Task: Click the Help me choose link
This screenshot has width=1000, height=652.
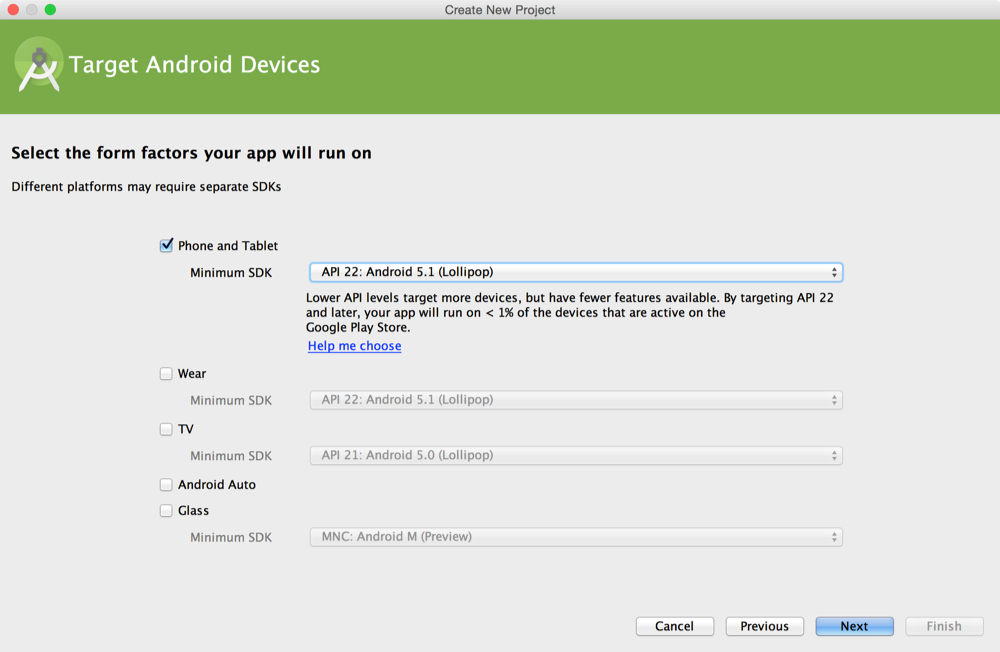Action: 355,346
